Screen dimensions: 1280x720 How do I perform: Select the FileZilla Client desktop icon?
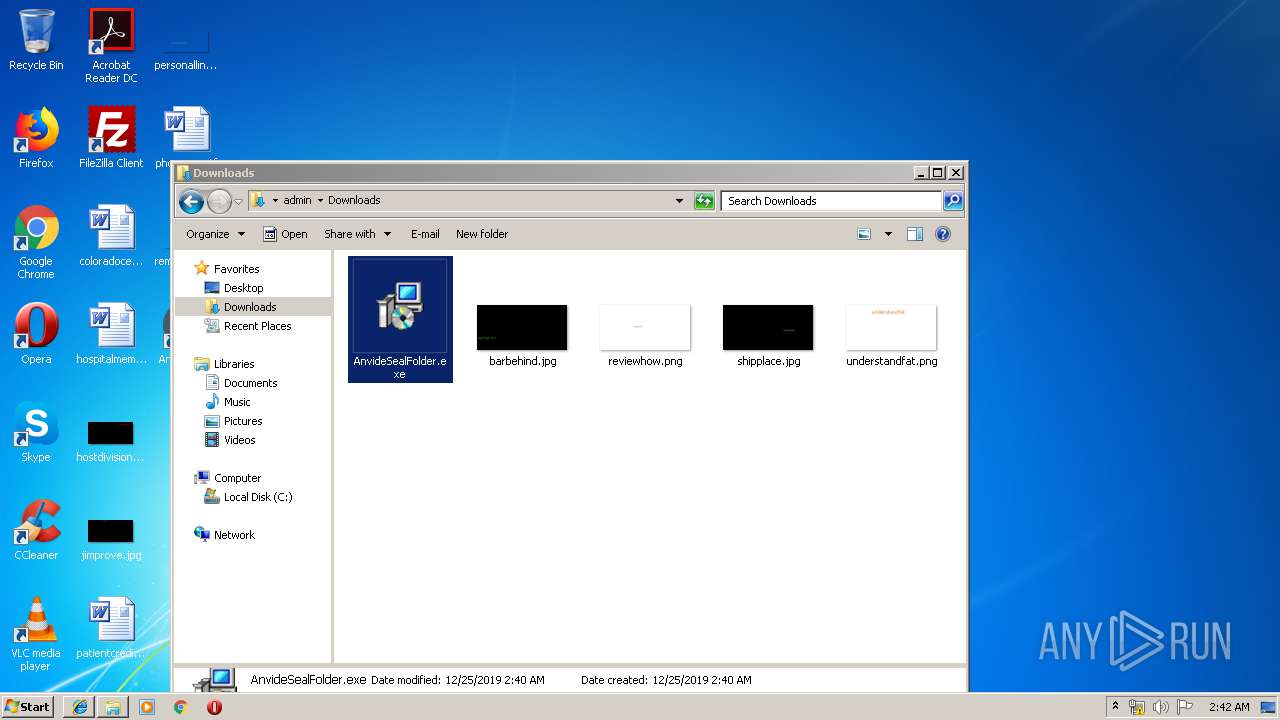111,138
